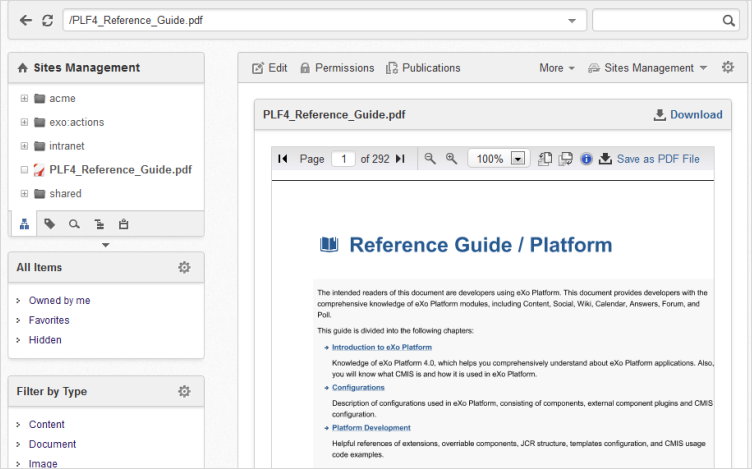Expand the acme folder
Image resolution: width=752 pixels, height=469 pixels.
coord(24,98)
